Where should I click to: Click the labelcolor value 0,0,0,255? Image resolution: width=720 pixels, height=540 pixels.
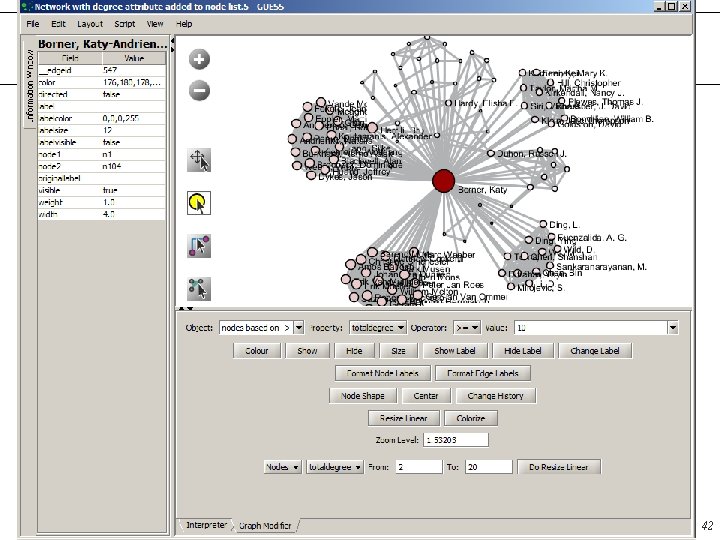click(134, 118)
